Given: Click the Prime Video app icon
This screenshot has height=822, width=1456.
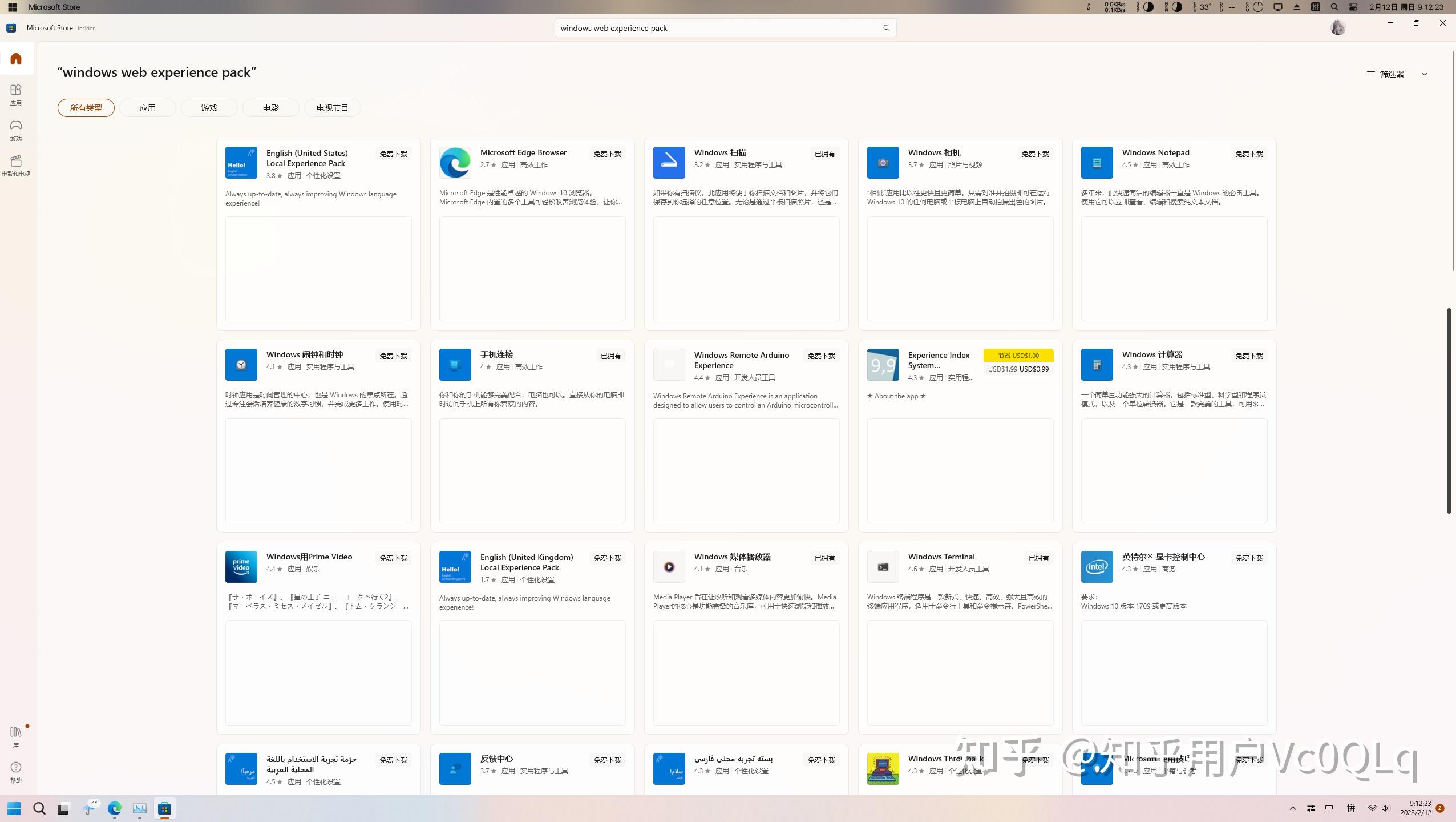Looking at the screenshot, I should (x=241, y=567).
